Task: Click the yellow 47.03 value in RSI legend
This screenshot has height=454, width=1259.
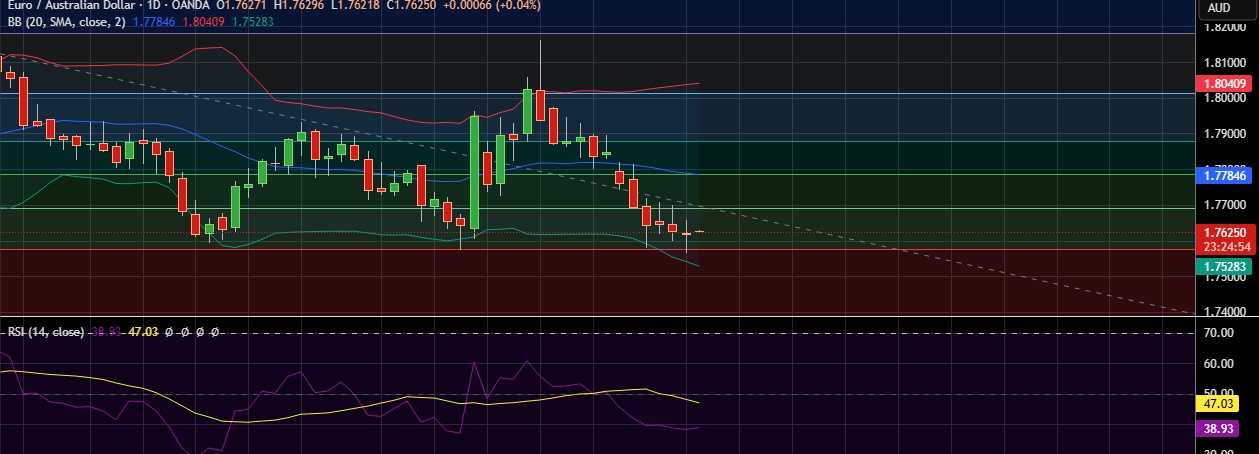Action: point(145,331)
